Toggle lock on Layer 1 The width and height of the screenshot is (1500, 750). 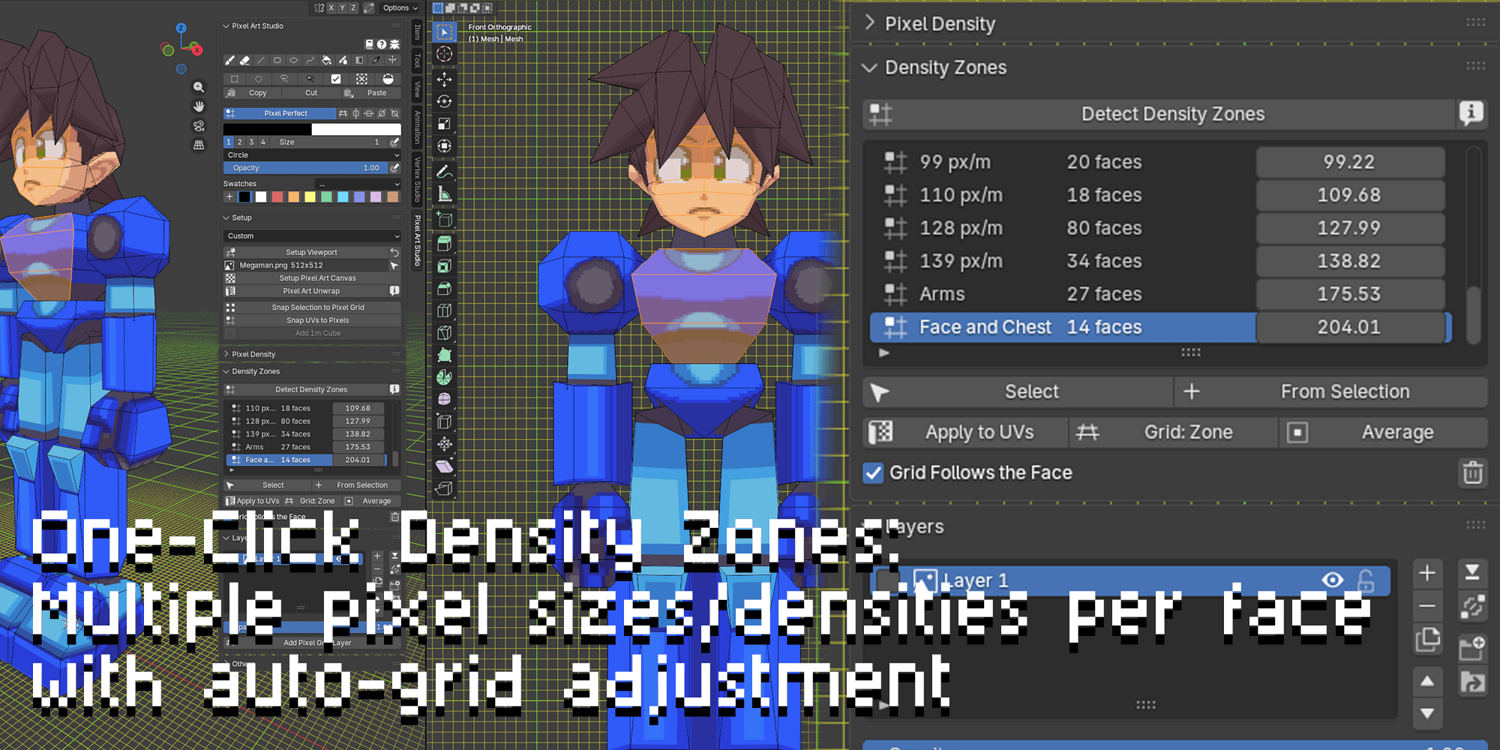click(x=1365, y=580)
